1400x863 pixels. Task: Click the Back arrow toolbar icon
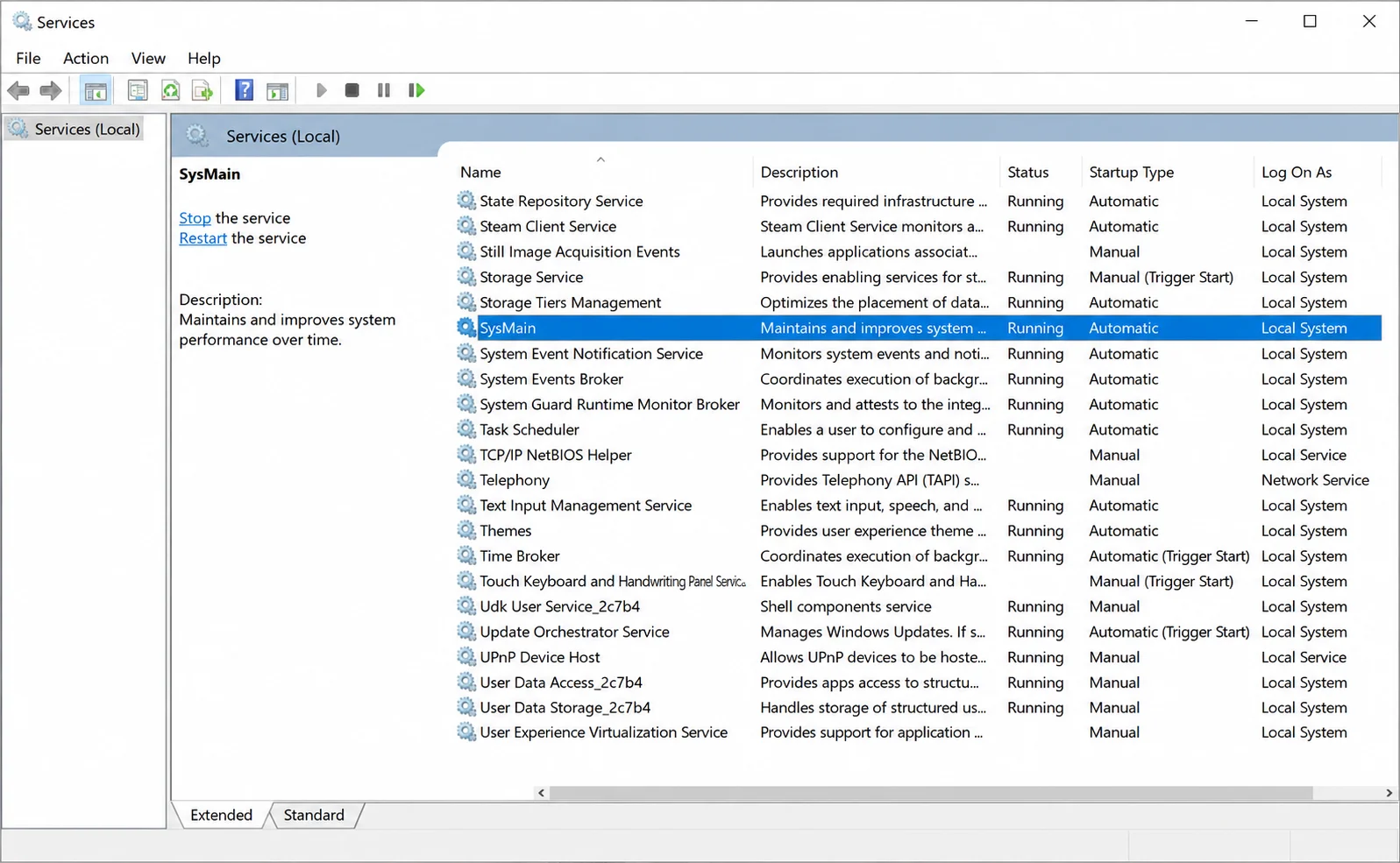pyautogui.click(x=18, y=90)
